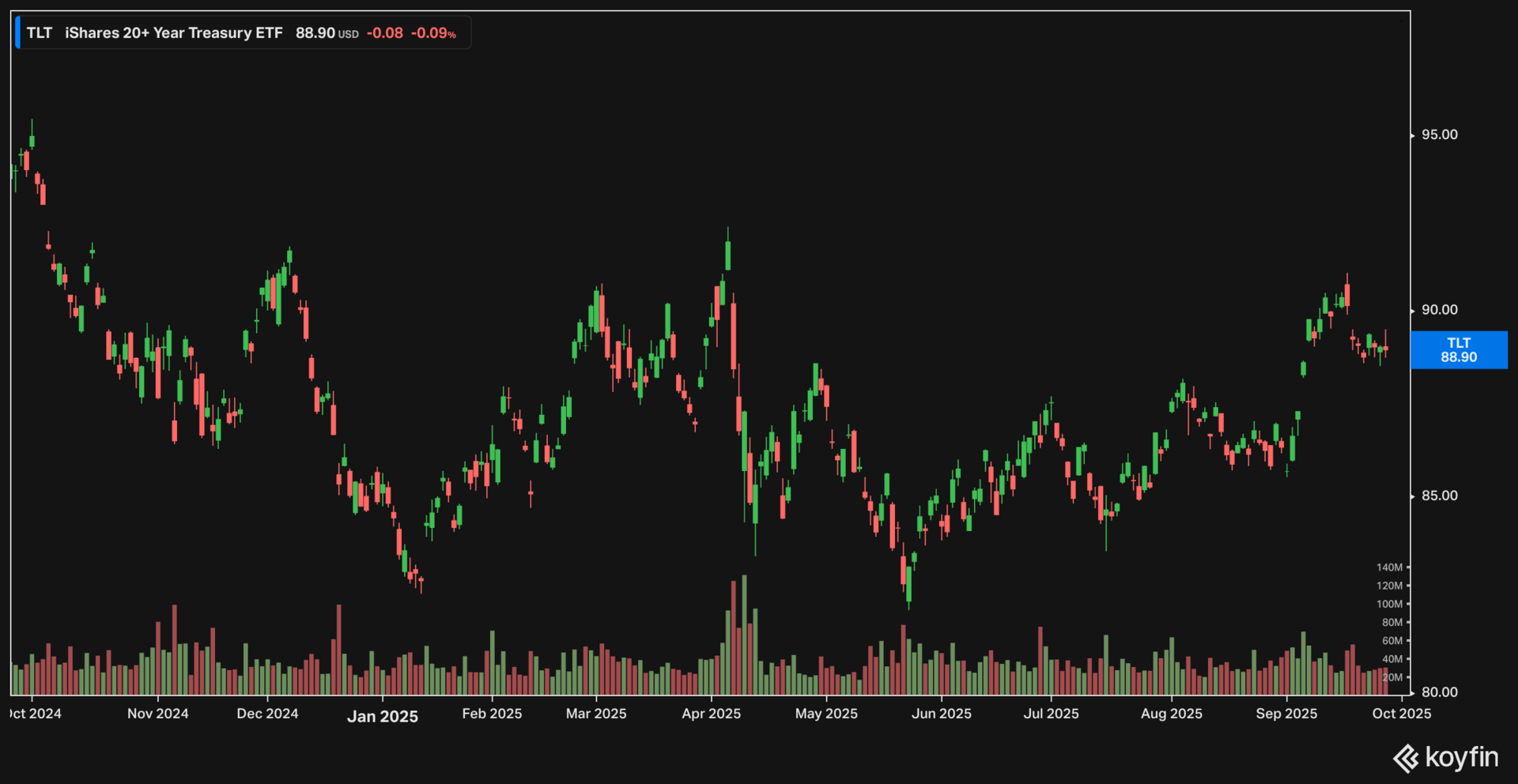Click the Feb 2025 date axis label
Viewport: 1518px width, 784px height.
click(492, 714)
